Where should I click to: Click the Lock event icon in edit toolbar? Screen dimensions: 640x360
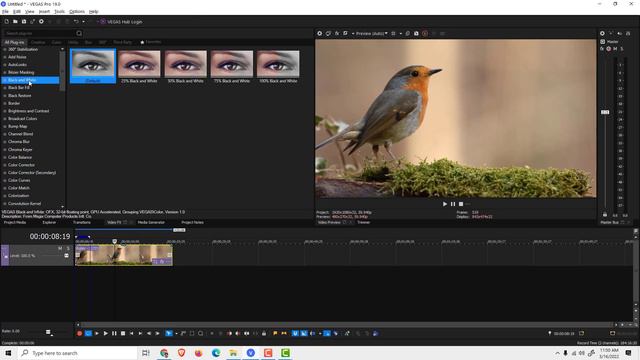click(264, 333)
